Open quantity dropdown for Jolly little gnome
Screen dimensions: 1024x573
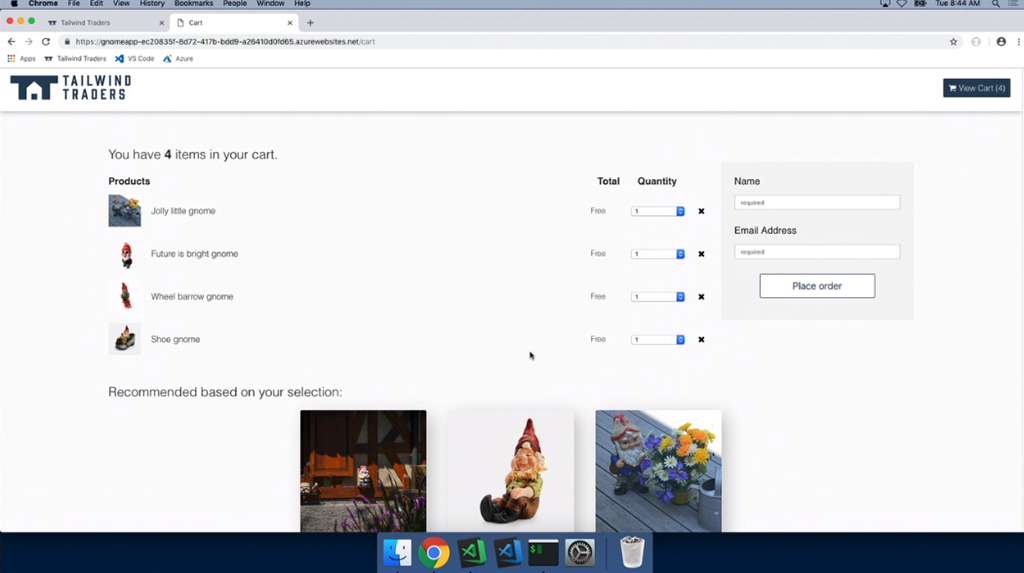[x=658, y=211]
